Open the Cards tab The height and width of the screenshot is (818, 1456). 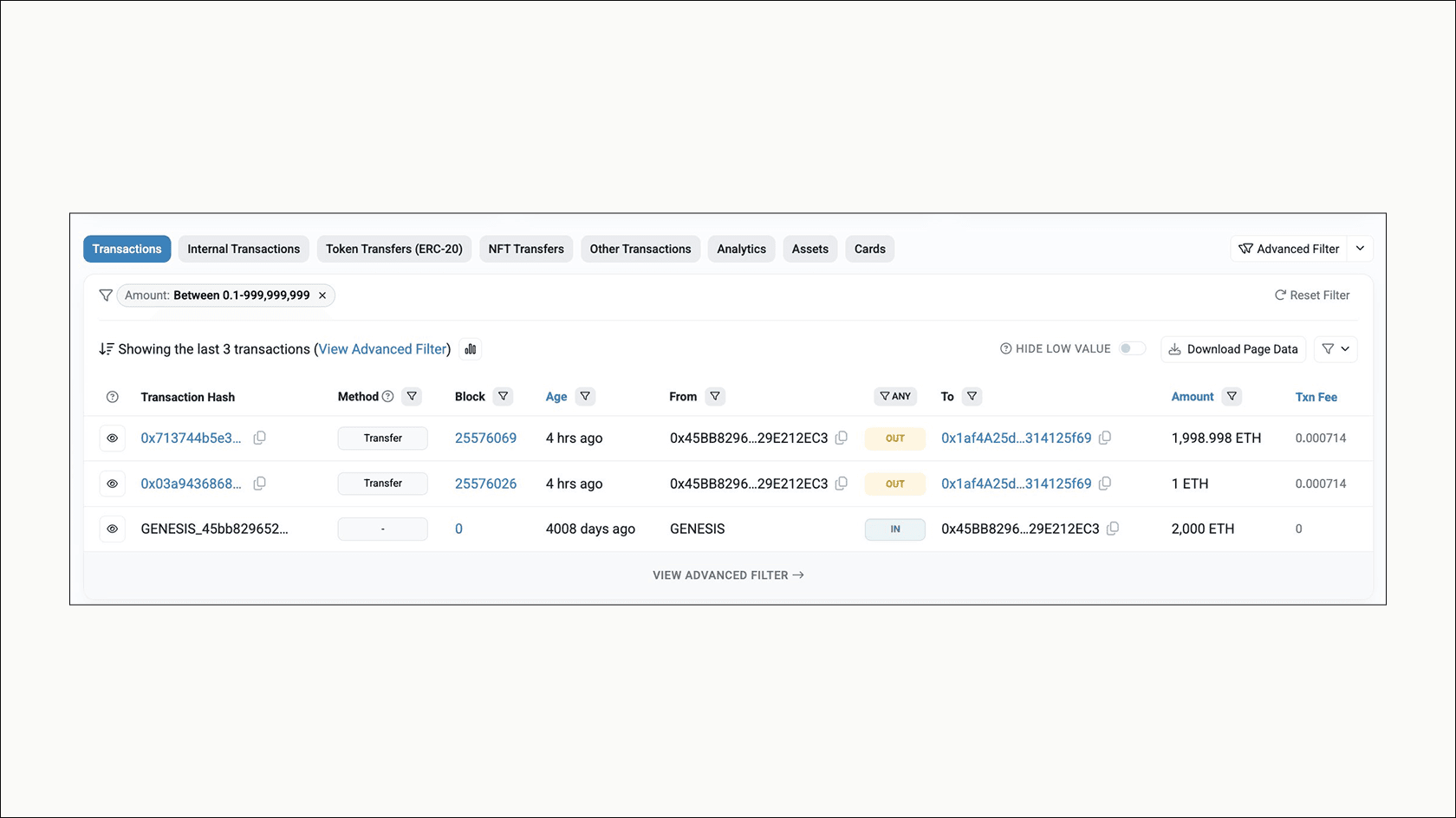point(870,249)
